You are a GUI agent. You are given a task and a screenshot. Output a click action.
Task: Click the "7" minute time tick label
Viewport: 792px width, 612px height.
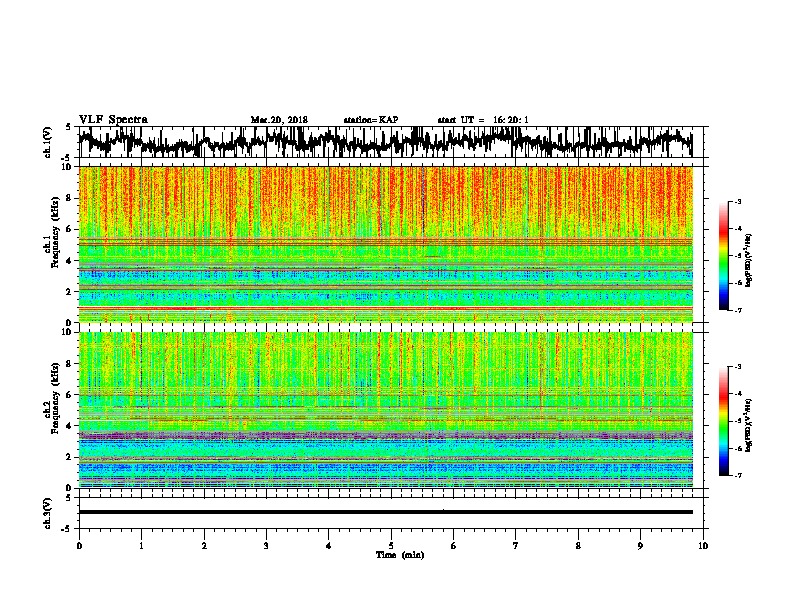516,546
